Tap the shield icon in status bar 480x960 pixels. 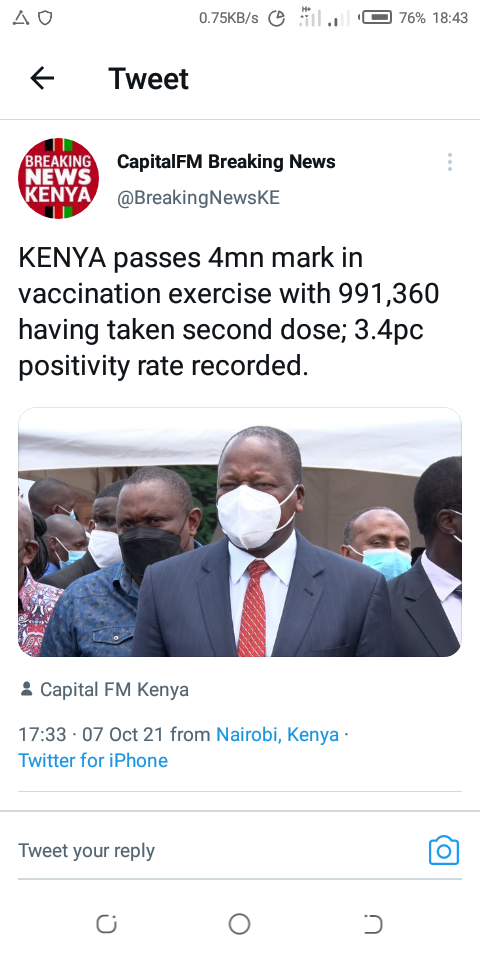click(x=45, y=18)
